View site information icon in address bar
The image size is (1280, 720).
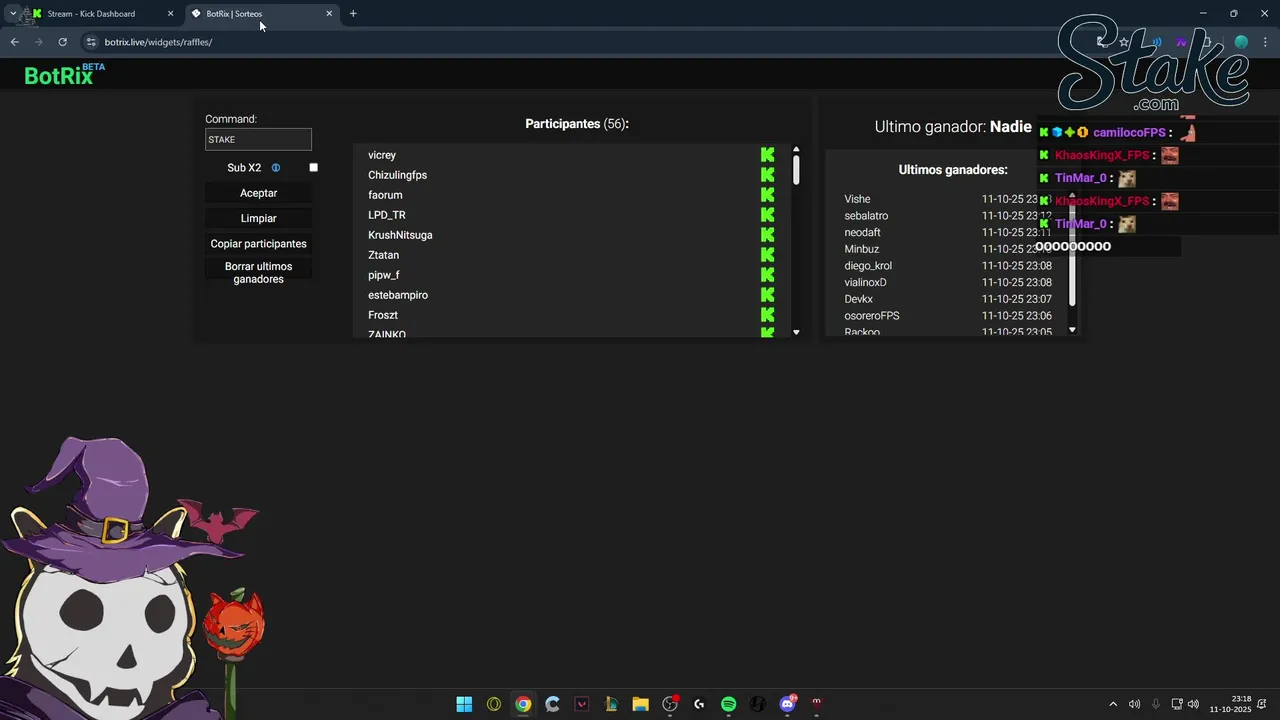point(91,42)
